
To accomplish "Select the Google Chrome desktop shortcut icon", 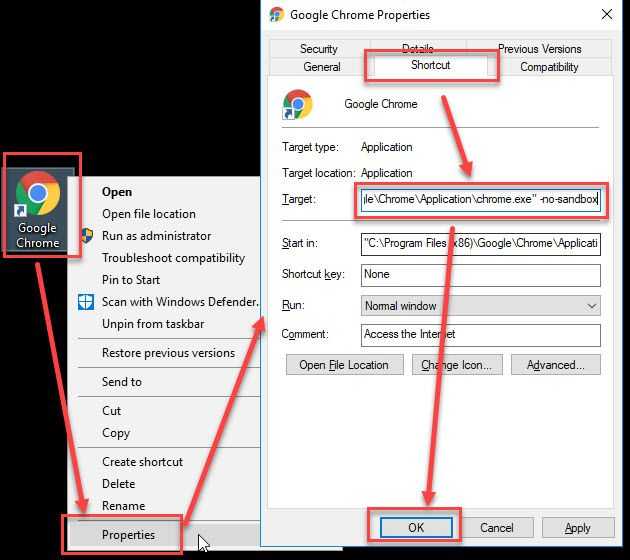I will coord(38,209).
